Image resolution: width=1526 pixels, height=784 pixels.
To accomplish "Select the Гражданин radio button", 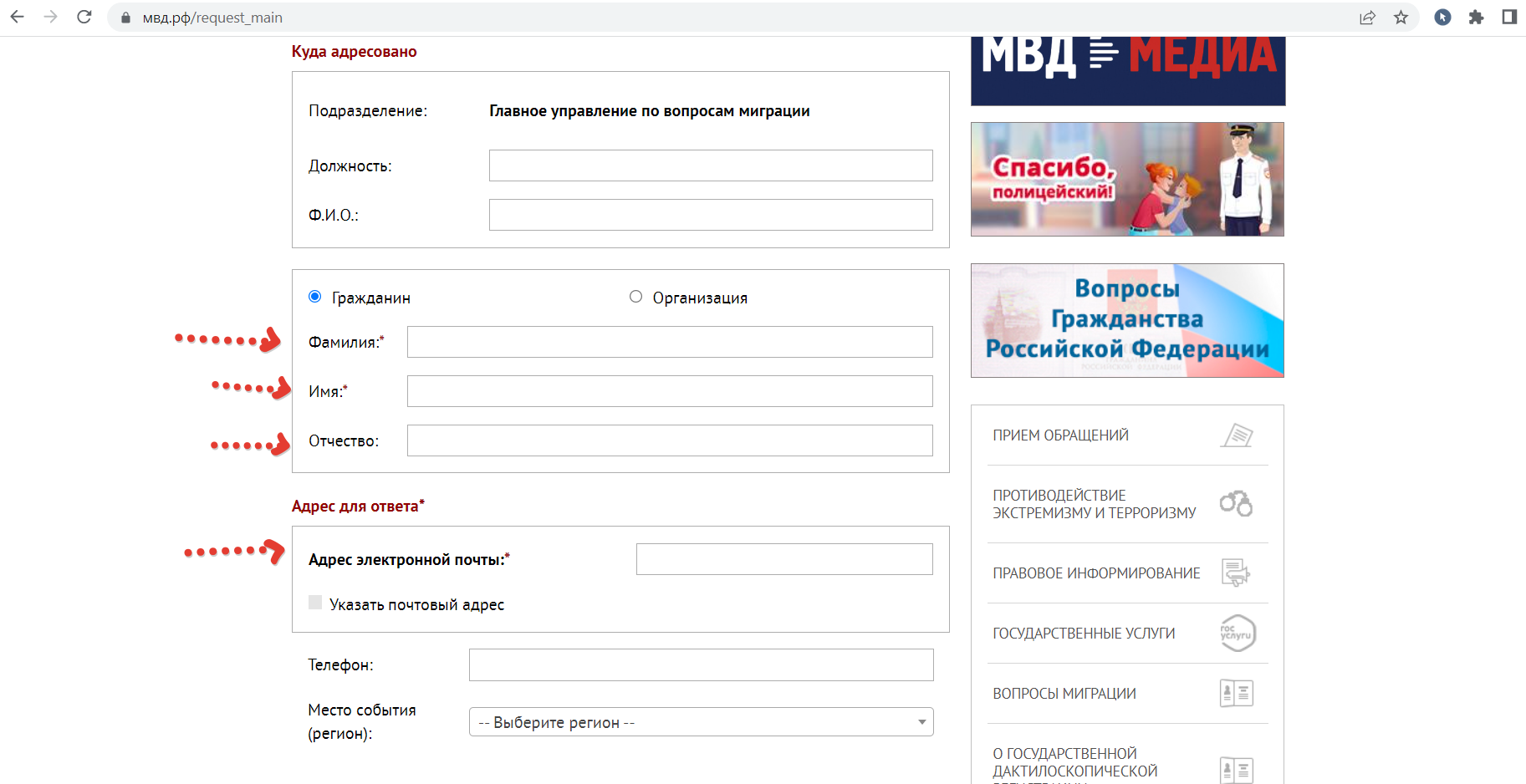I will 315,297.
